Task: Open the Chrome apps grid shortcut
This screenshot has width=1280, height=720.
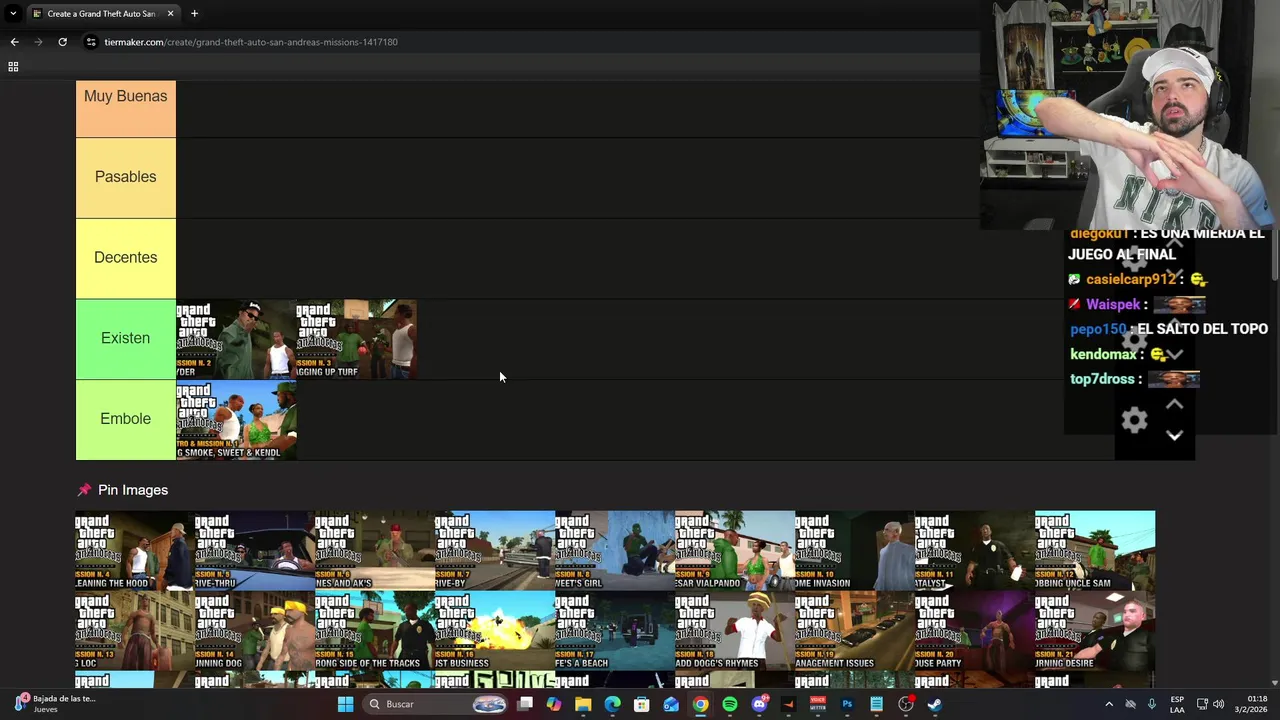Action: [x=13, y=67]
